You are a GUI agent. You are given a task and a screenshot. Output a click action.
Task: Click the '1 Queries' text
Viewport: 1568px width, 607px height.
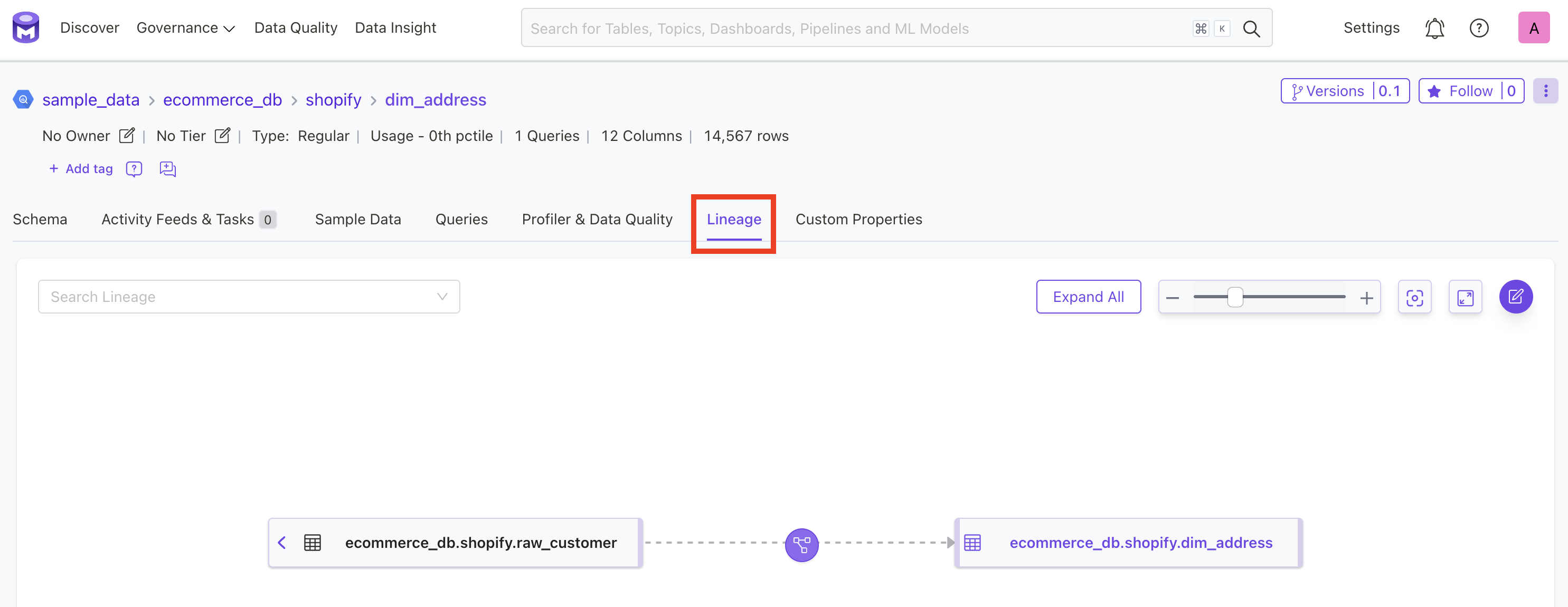tap(546, 136)
